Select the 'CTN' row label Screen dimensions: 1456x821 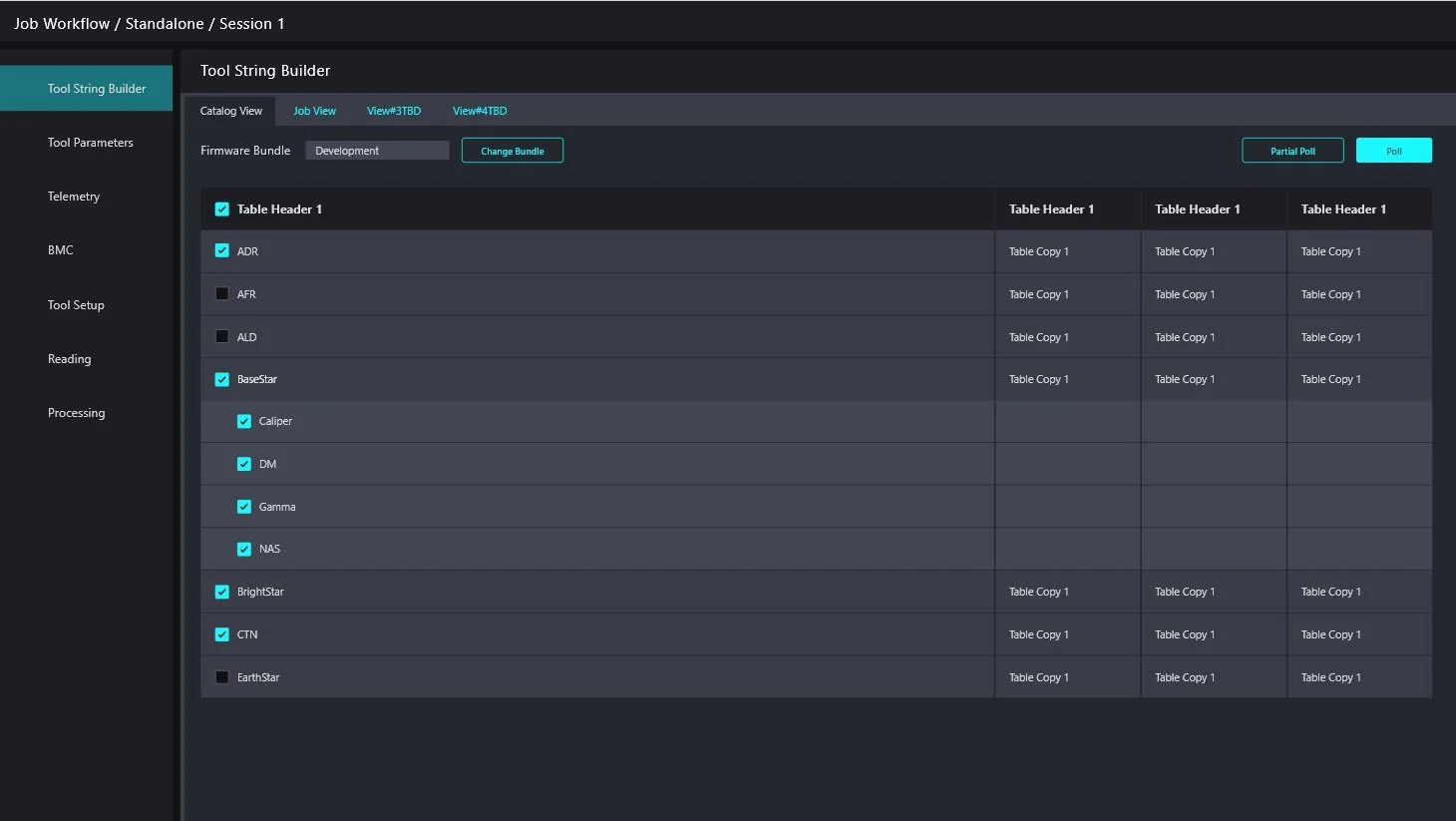tap(247, 634)
